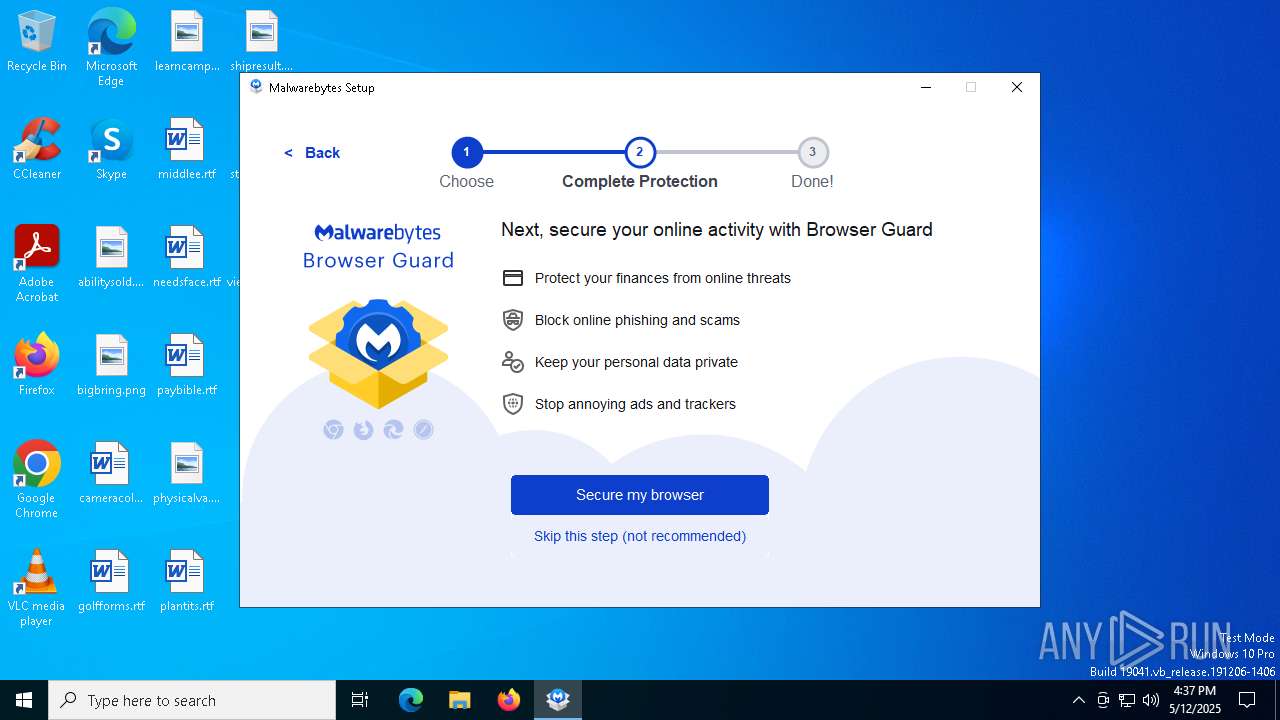1280x720 pixels.
Task: Click the Secure my browser button
Action: tap(640, 495)
